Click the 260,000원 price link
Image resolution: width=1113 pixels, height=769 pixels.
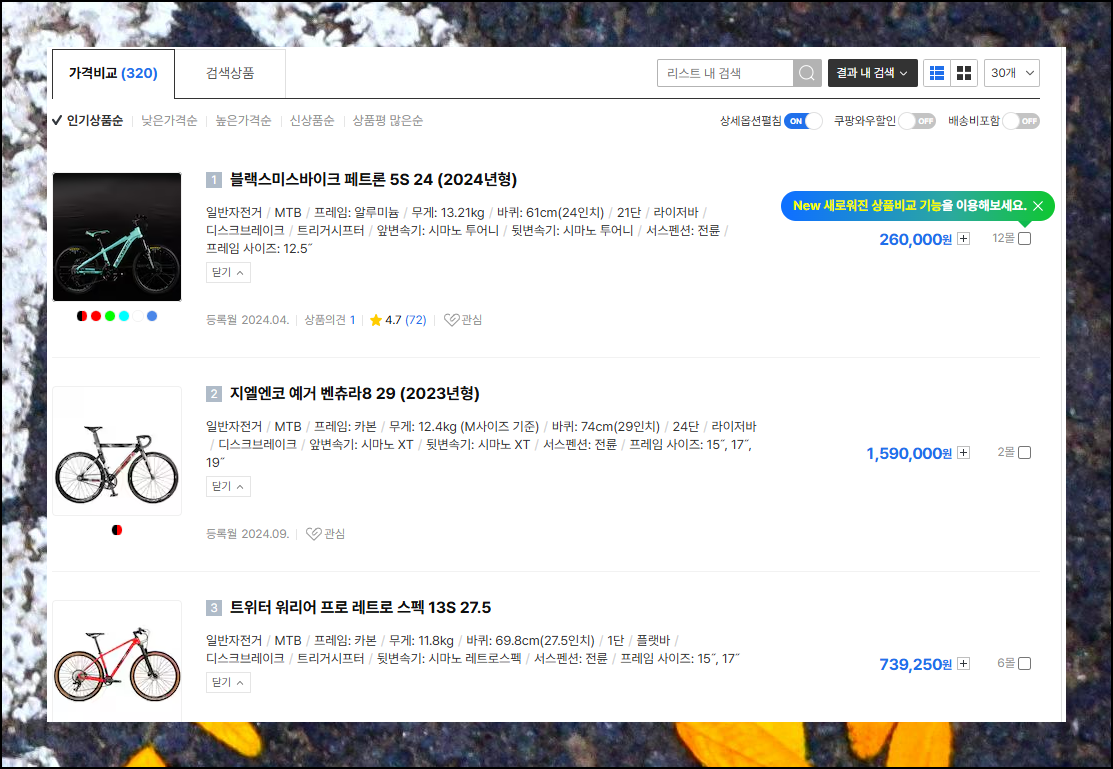click(x=915, y=239)
